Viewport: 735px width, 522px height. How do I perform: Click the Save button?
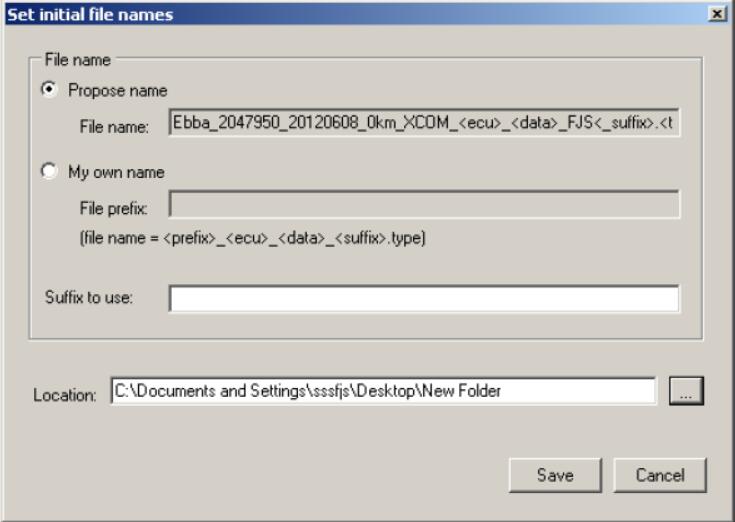point(555,475)
